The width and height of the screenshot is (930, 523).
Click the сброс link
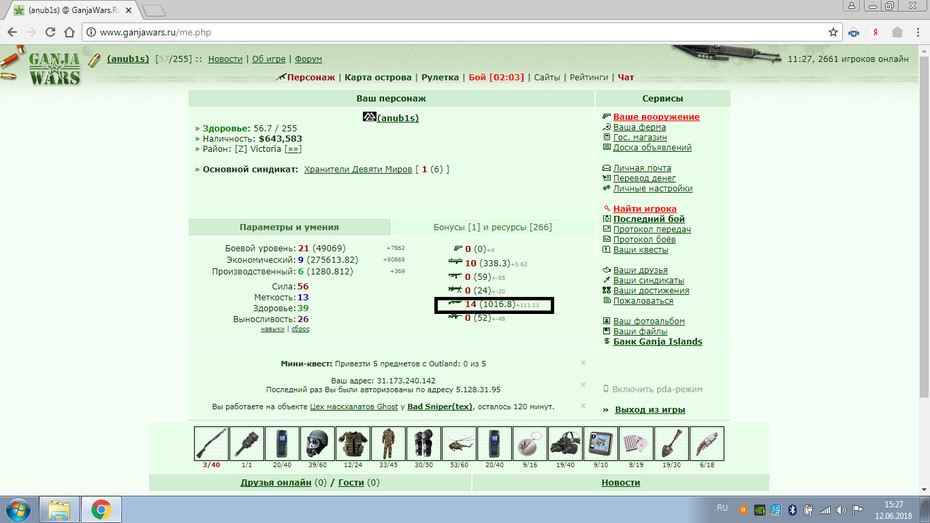[x=300, y=329]
